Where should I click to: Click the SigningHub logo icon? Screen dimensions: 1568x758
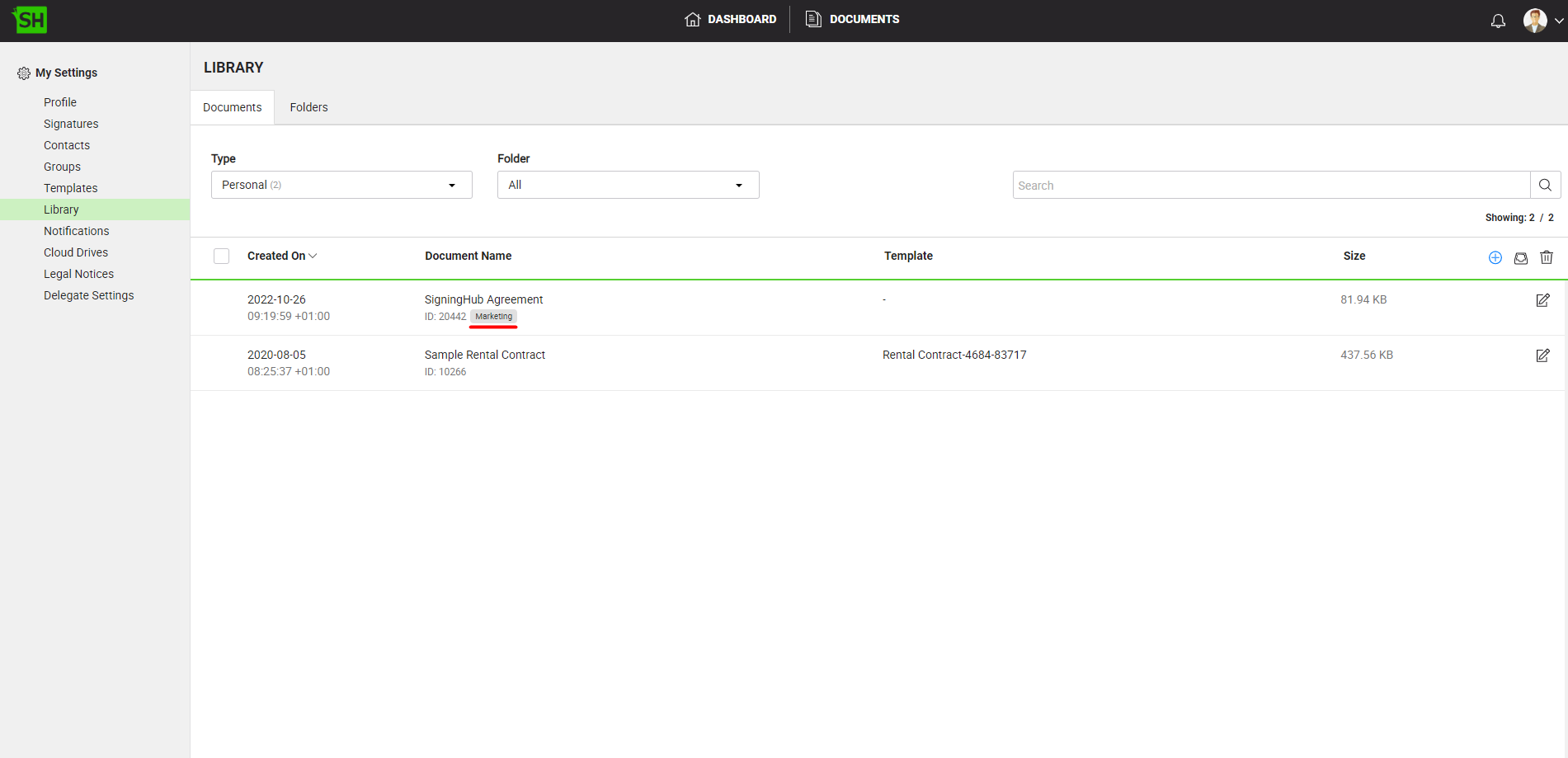click(30, 20)
